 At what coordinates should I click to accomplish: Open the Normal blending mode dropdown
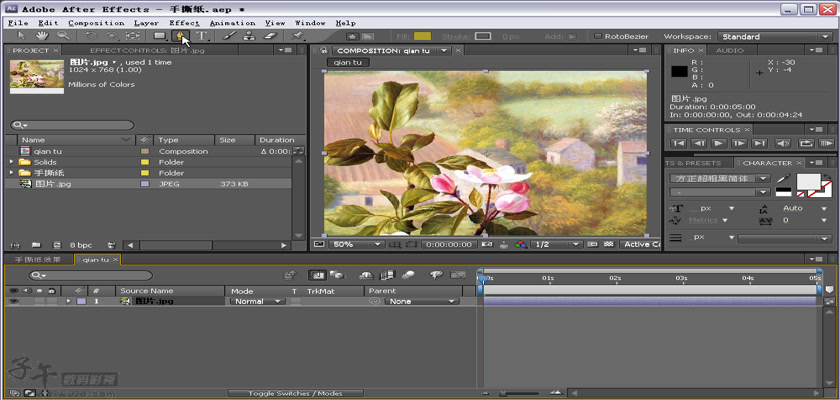tap(257, 301)
